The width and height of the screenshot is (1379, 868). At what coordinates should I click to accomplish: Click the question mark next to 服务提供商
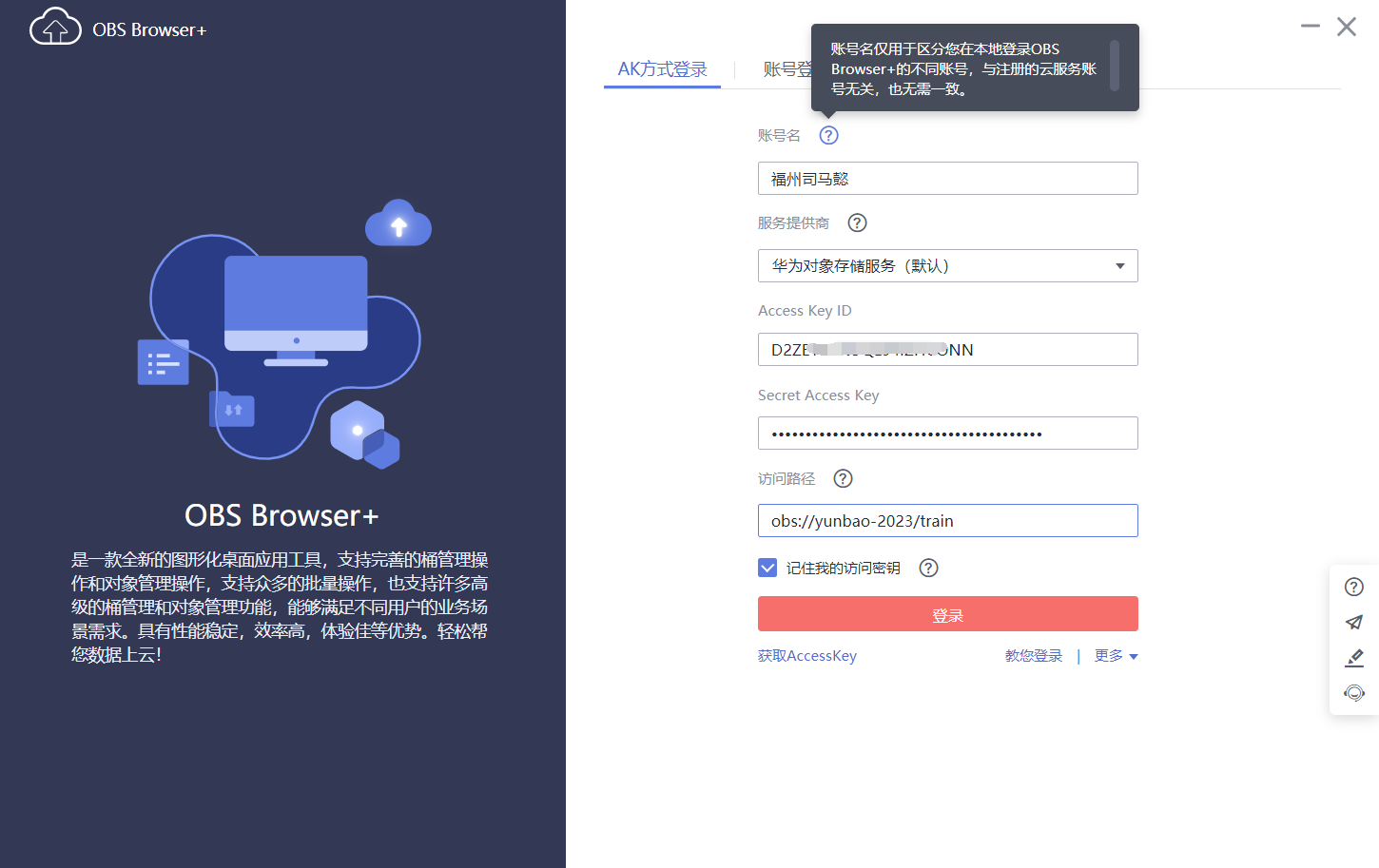tap(857, 222)
